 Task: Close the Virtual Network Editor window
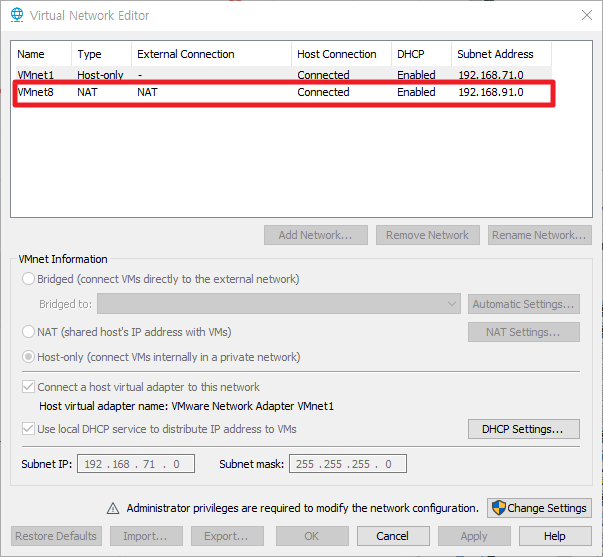pyautogui.click(x=587, y=15)
